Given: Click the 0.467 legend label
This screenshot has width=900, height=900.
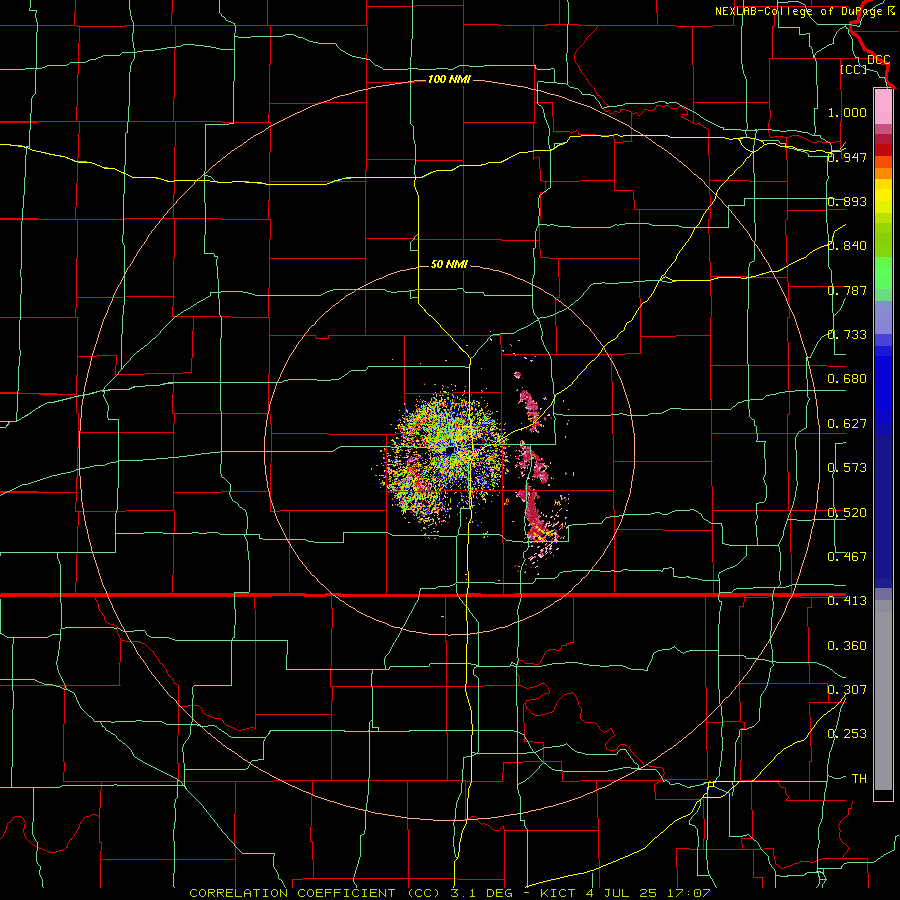Looking at the screenshot, I should coord(847,557).
